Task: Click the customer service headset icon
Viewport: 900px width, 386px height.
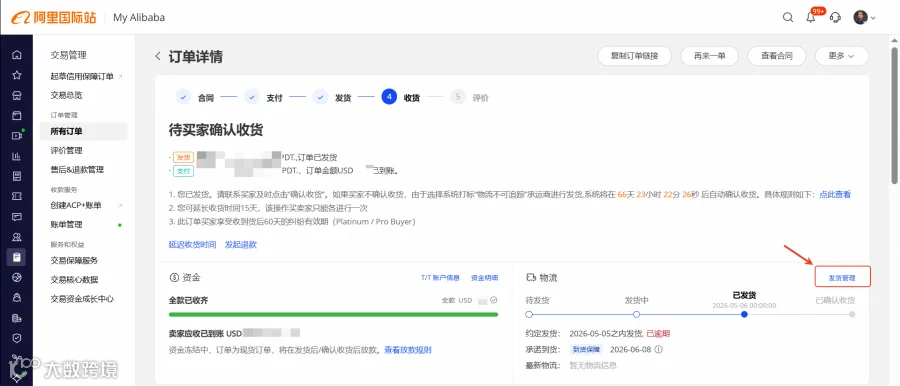Action: 836,17
